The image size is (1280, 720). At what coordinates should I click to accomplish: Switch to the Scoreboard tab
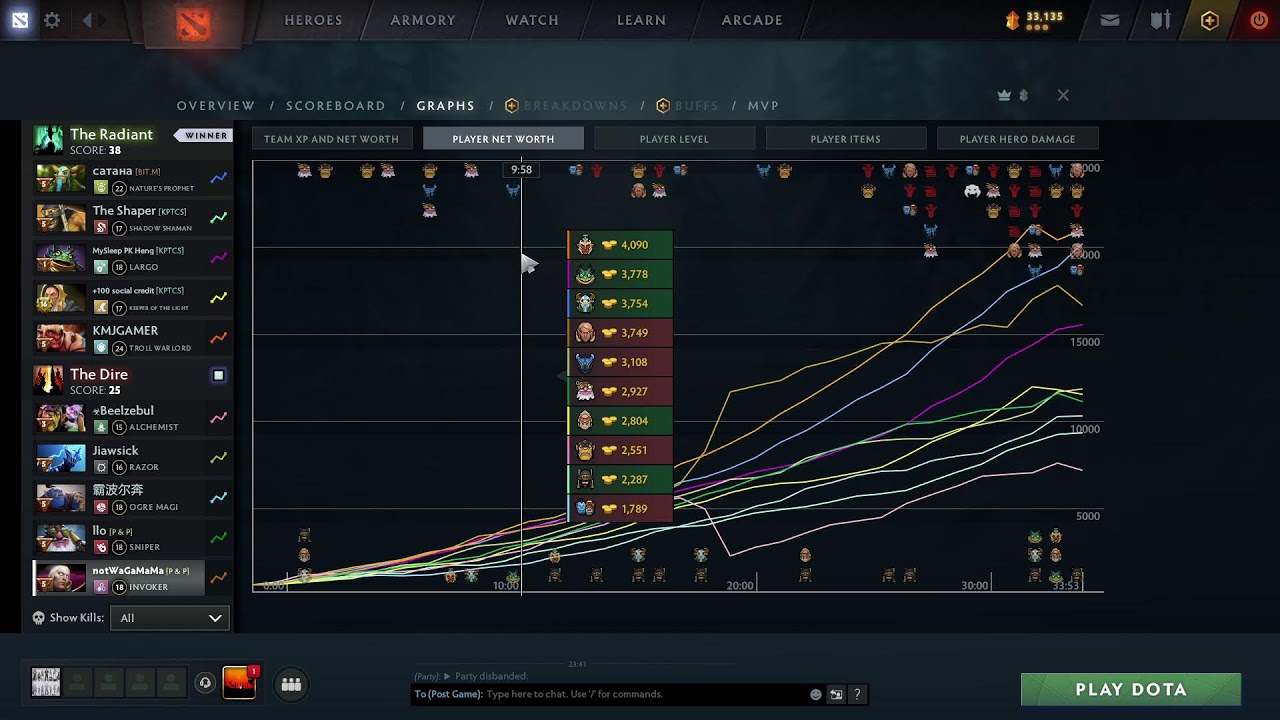[x=336, y=106]
